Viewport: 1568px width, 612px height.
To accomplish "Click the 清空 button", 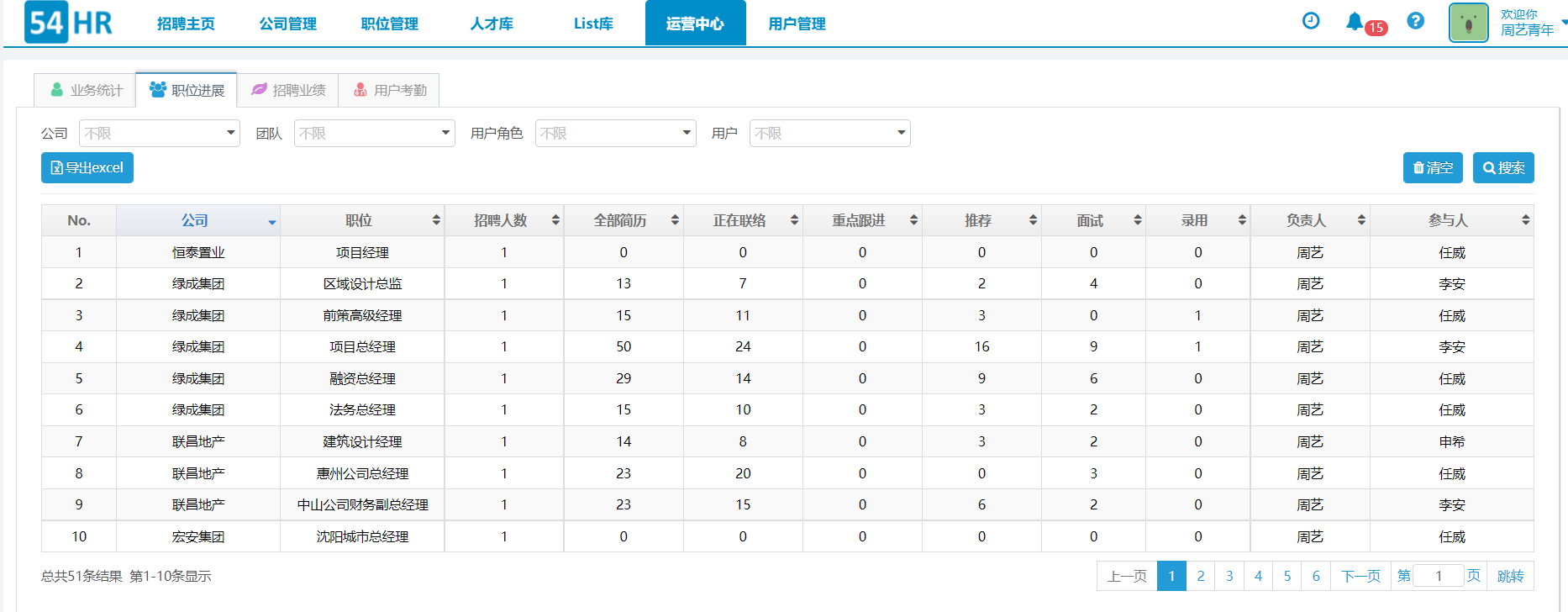I will [1433, 167].
